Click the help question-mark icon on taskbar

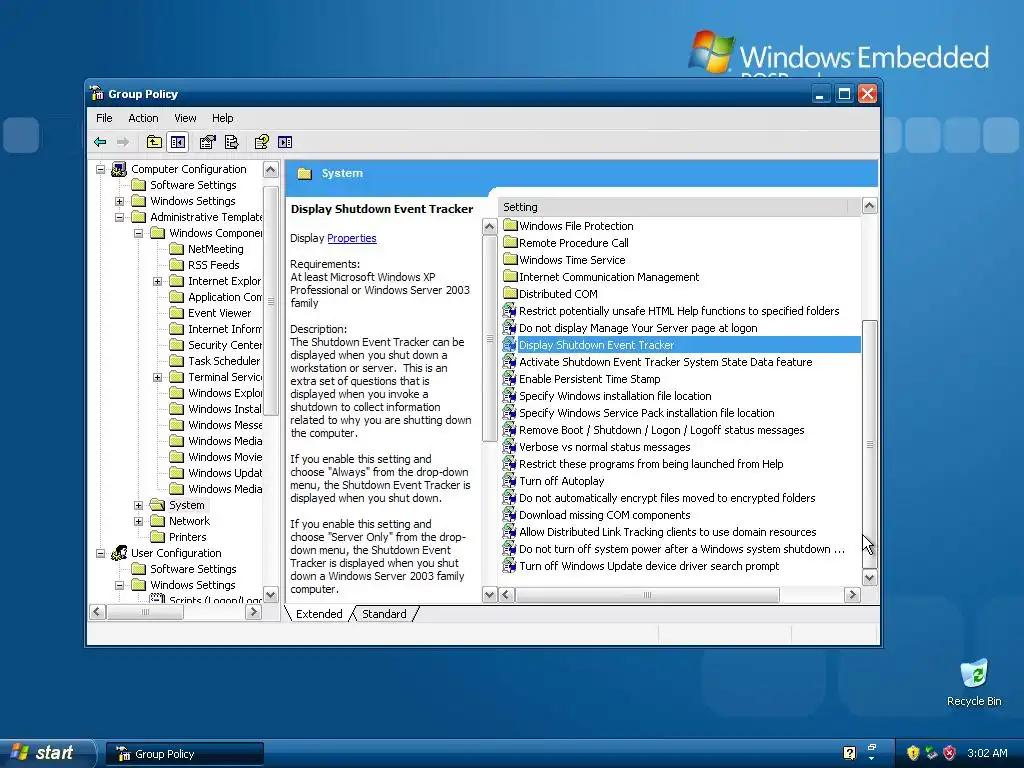coord(849,753)
